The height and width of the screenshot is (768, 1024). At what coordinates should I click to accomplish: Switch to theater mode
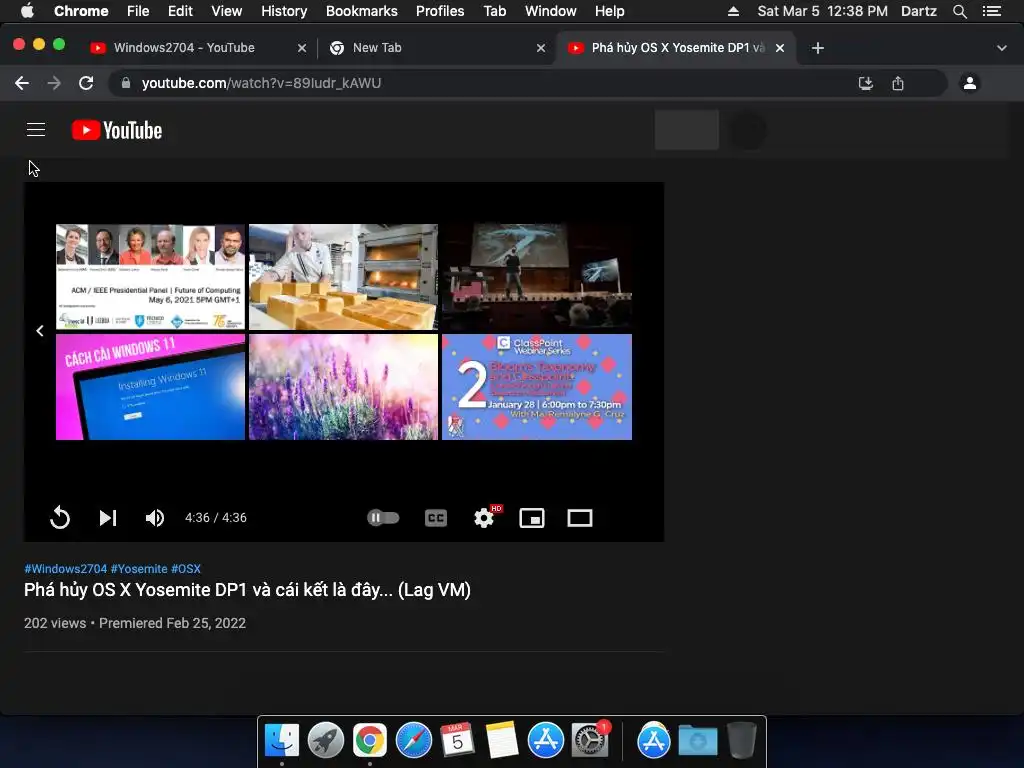(579, 518)
